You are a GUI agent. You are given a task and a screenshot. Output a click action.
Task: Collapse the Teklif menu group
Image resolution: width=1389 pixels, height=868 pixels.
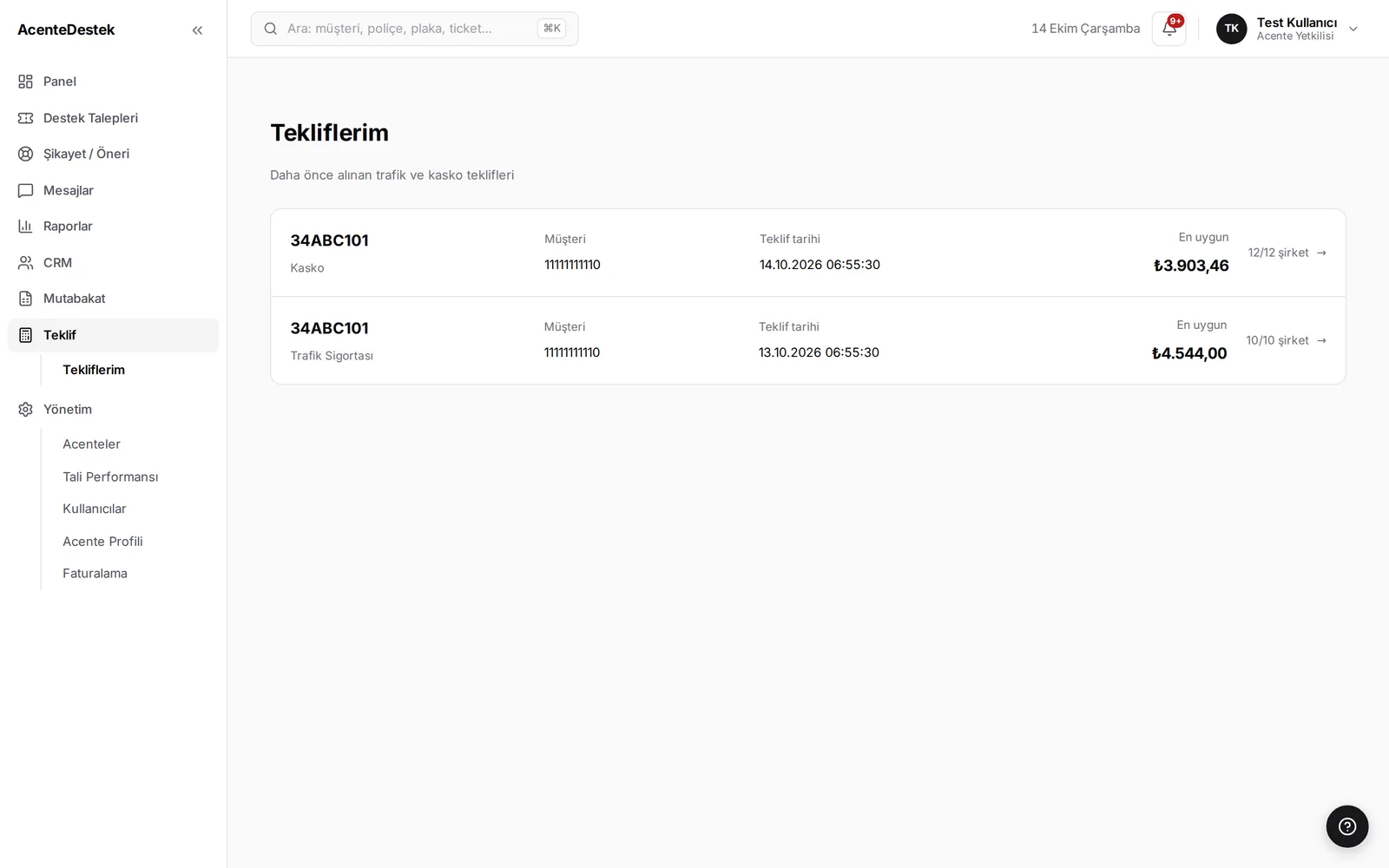pos(113,335)
